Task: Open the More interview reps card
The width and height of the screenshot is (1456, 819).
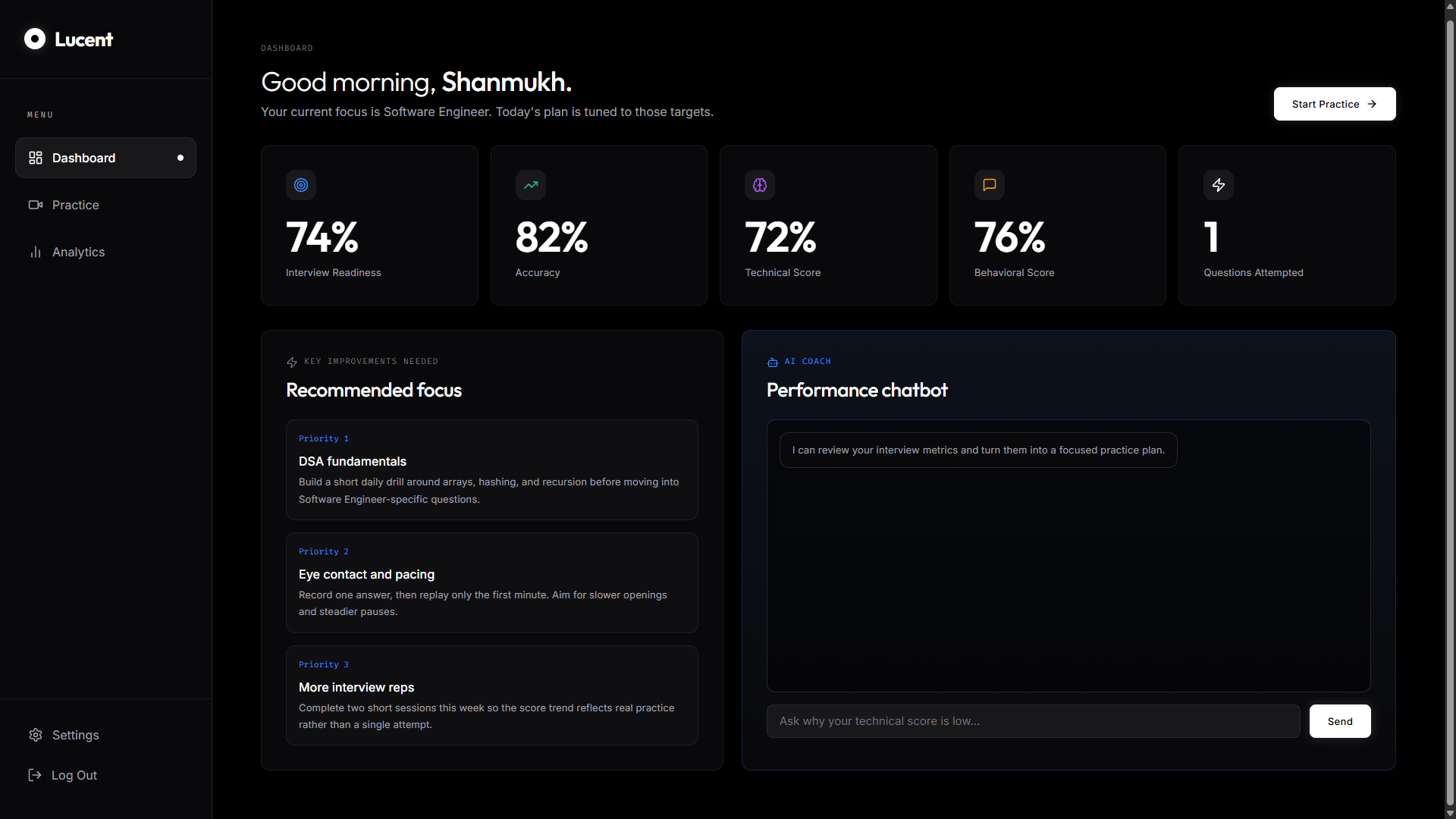Action: tap(491, 695)
